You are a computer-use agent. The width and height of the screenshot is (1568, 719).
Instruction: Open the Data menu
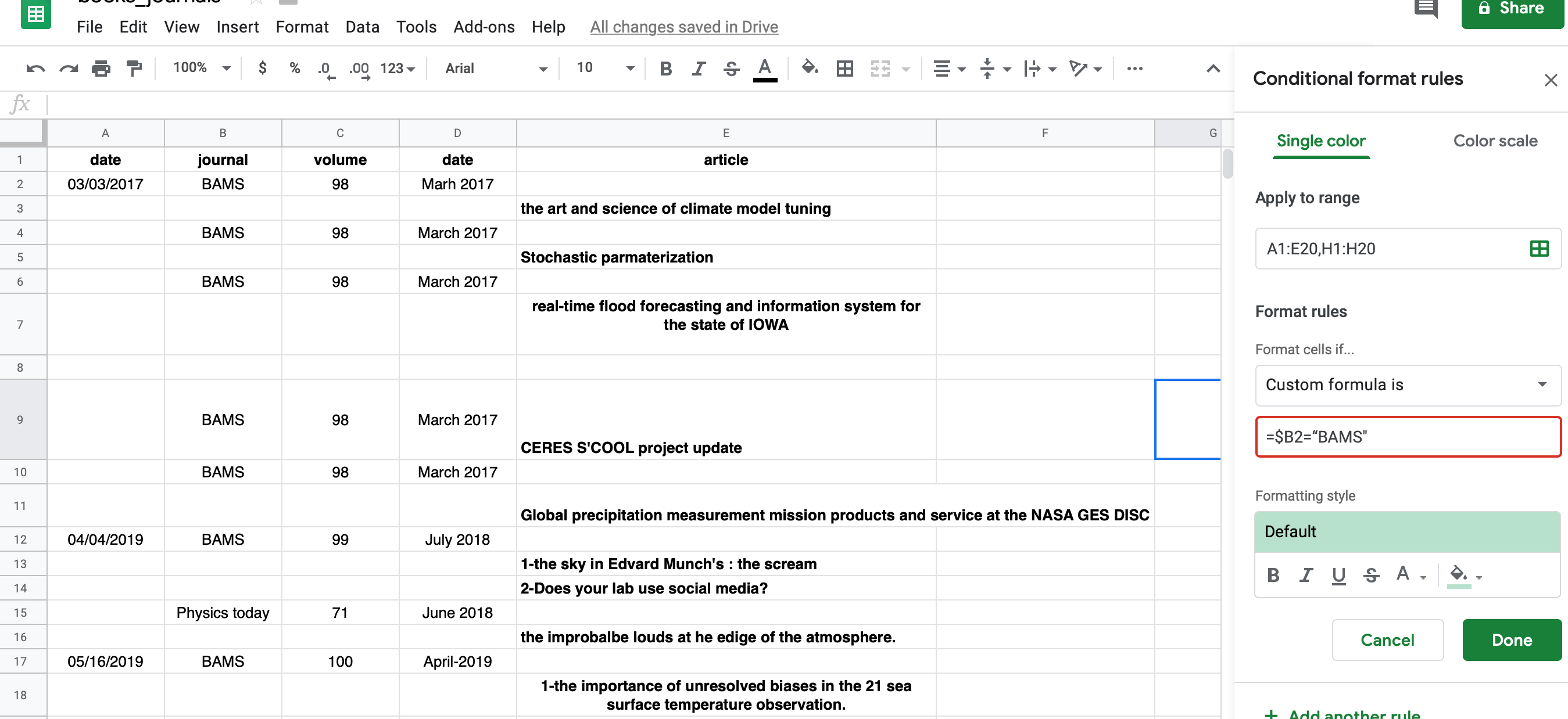[361, 27]
